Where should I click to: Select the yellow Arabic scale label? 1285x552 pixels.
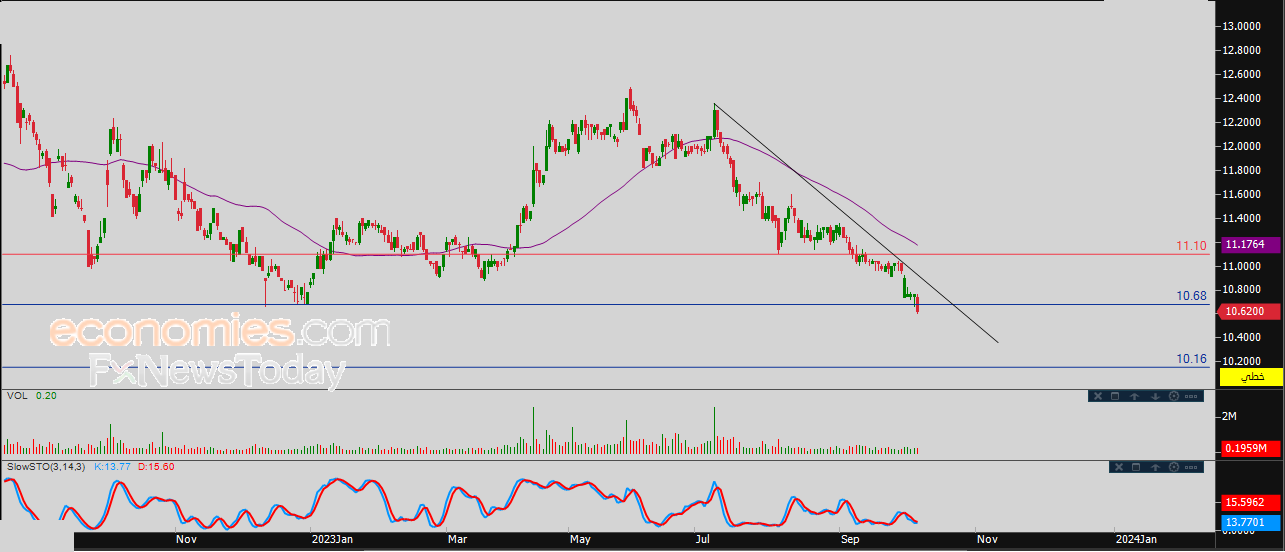point(1250,377)
